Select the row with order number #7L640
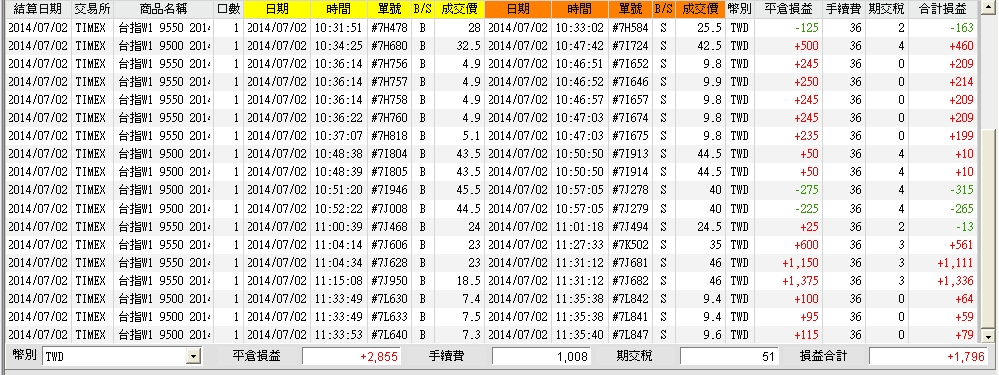Screen dimensions: 999x375 pos(492,335)
